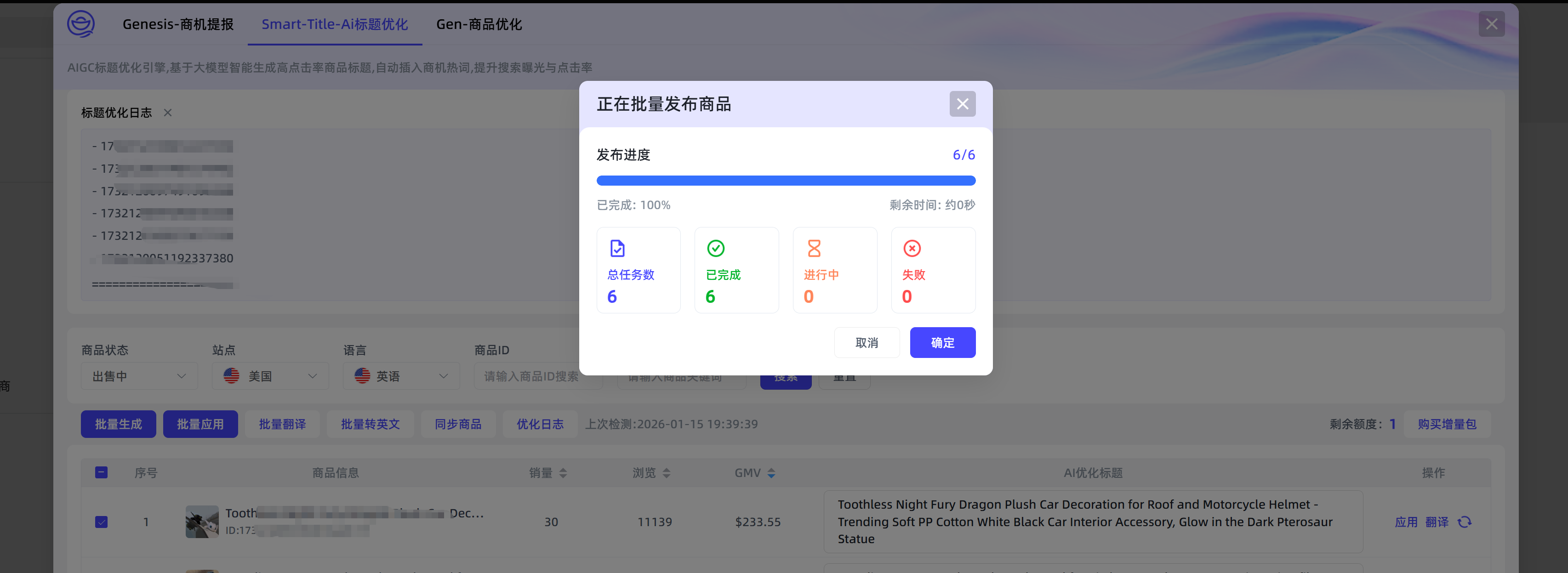Toggle the select-all header checkbox
Viewport: 1568px width, 573px height.
102,473
